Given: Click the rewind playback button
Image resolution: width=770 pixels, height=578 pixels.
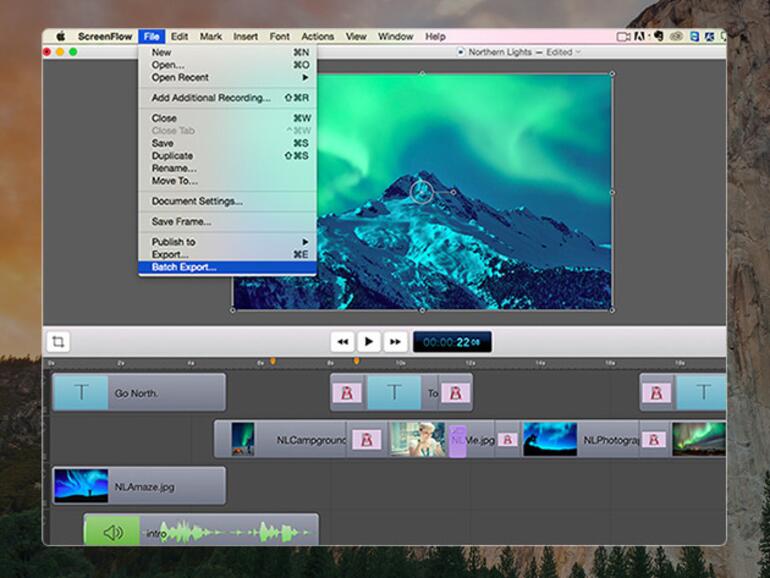Looking at the screenshot, I should pos(342,342).
